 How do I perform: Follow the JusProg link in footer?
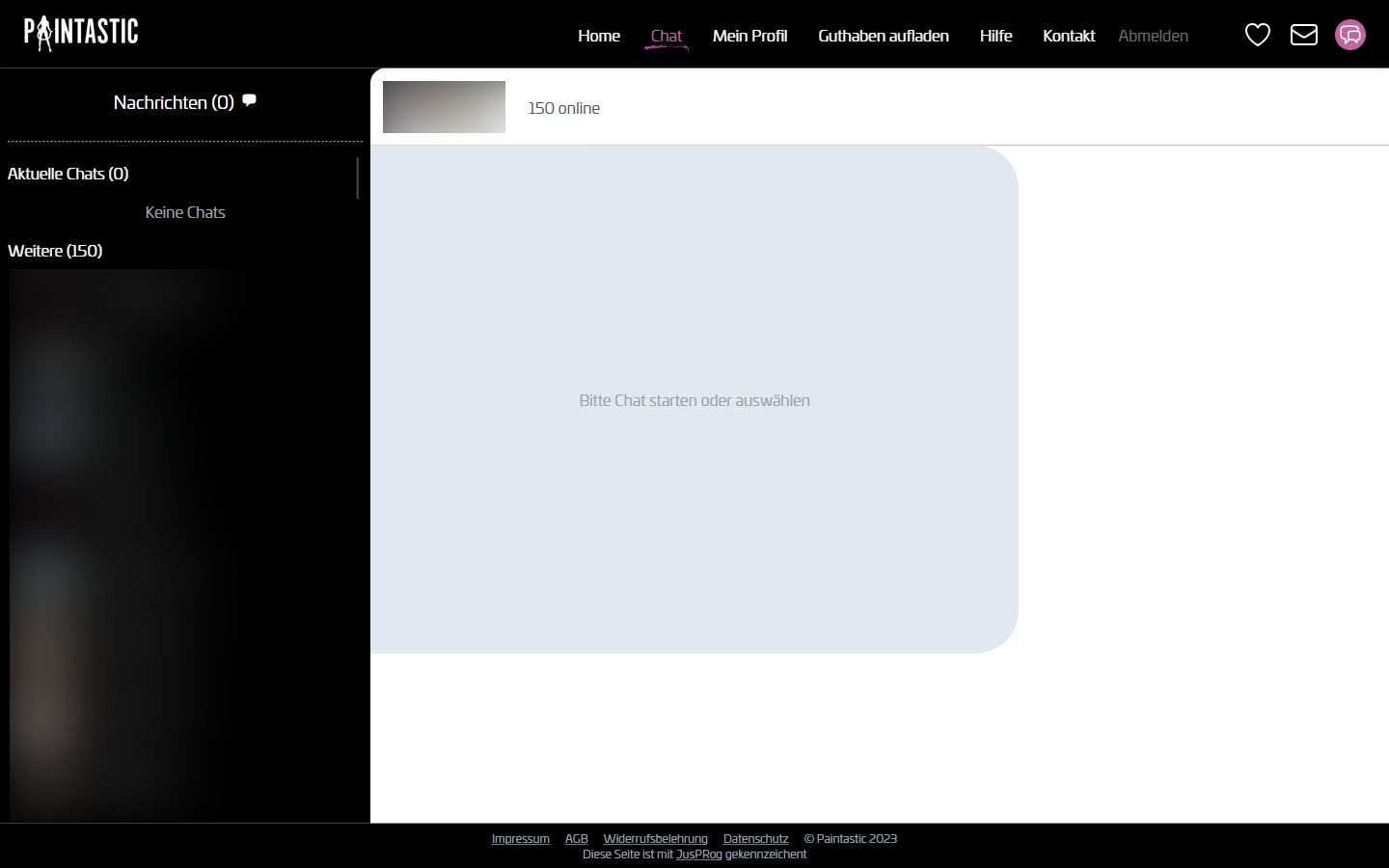(698, 854)
